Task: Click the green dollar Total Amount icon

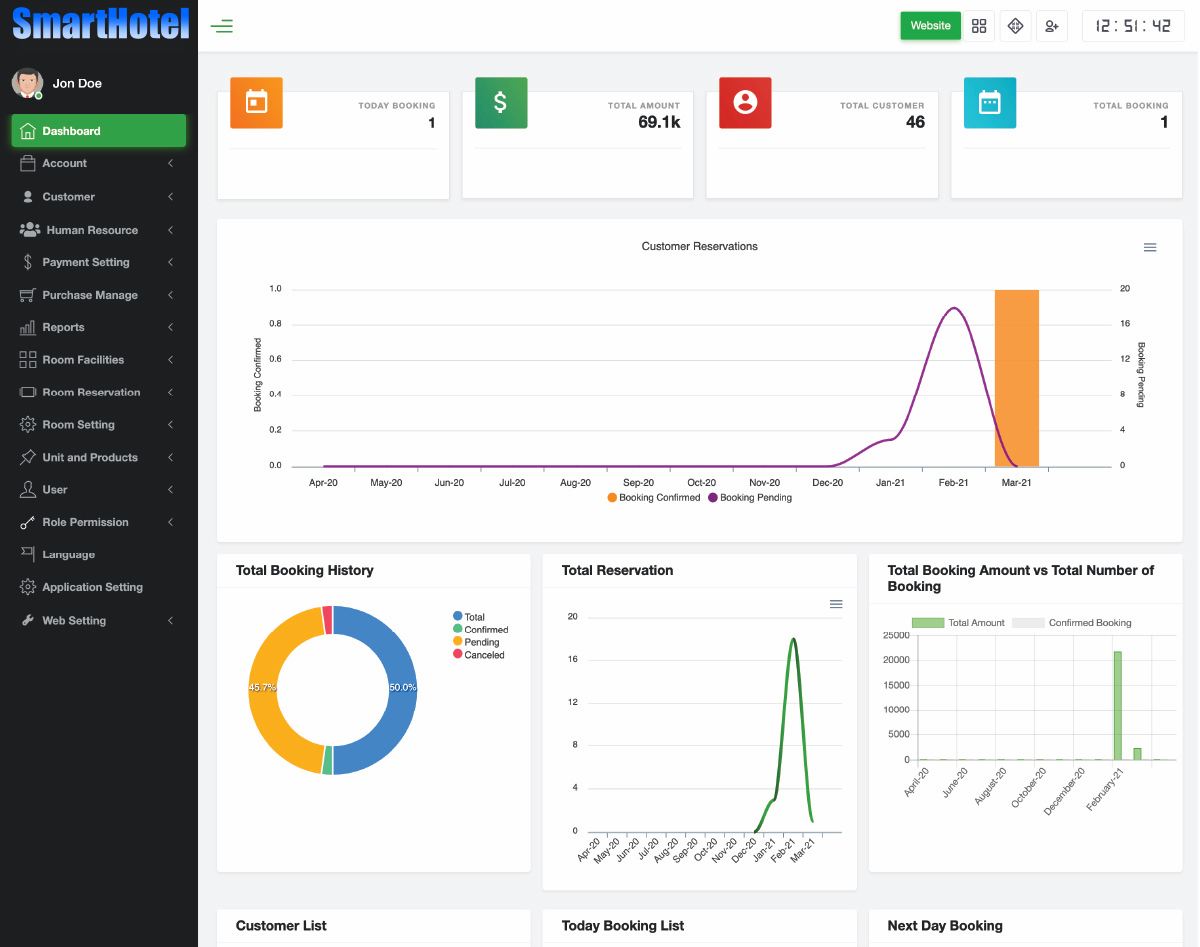Action: click(501, 102)
